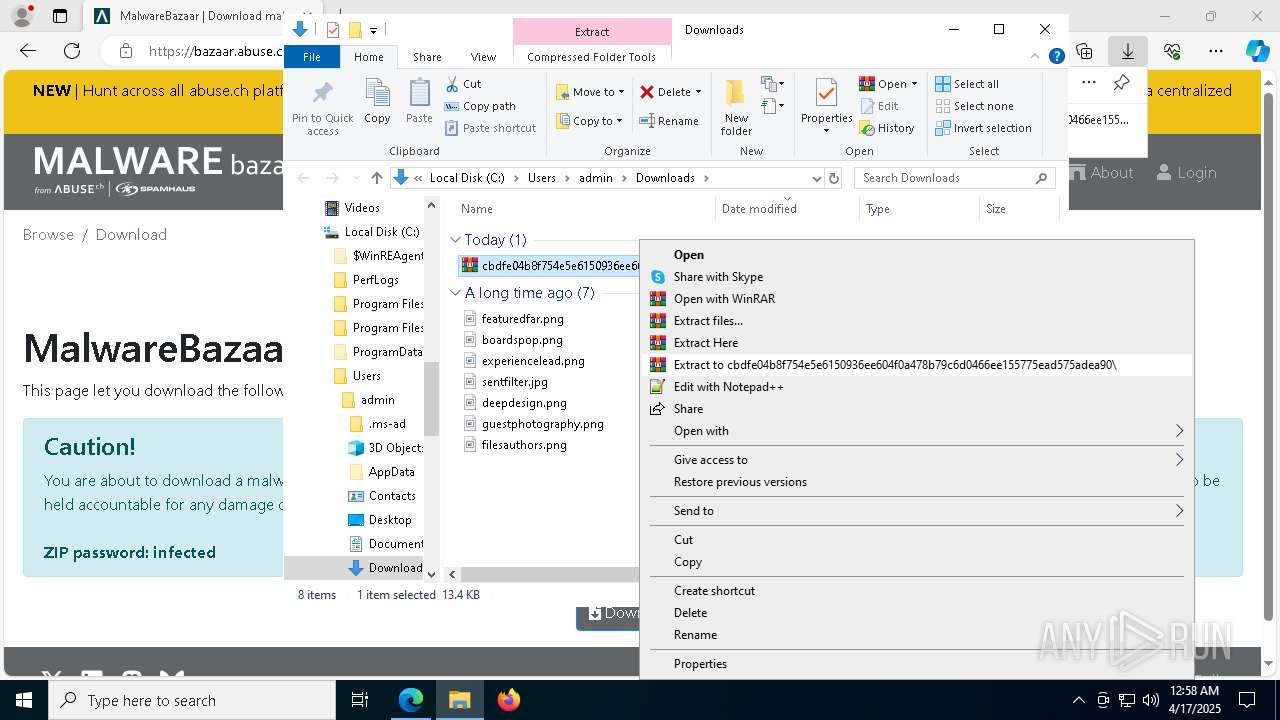Open the Delete dropdown arrow

(x=698, y=92)
